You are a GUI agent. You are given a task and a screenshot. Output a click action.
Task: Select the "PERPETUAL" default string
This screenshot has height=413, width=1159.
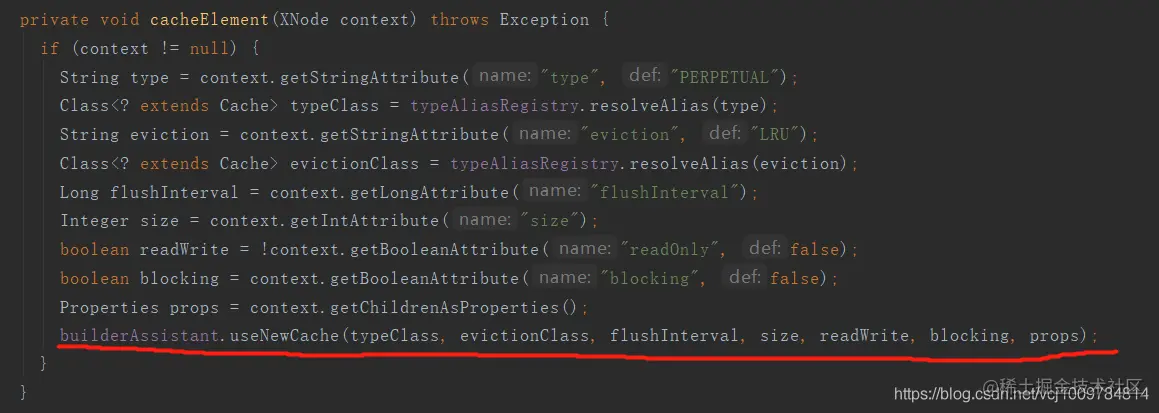click(728, 77)
